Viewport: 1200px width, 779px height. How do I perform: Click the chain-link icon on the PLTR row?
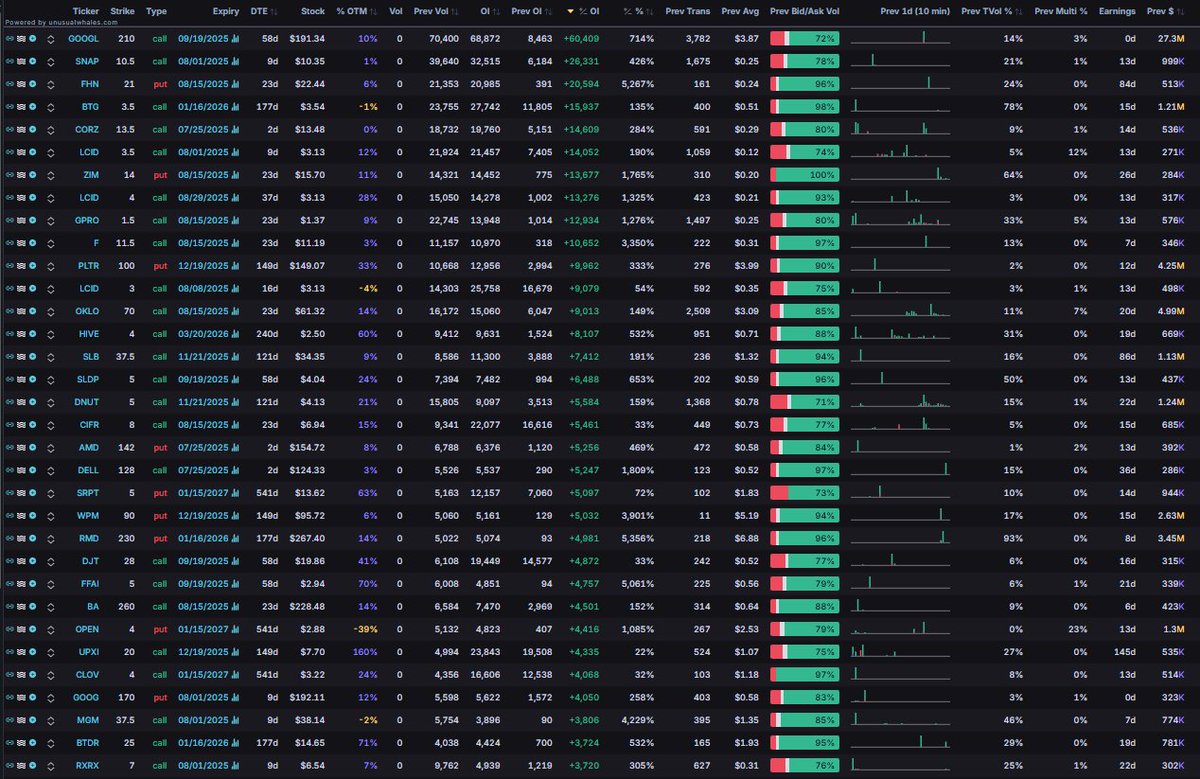pos(9,264)
